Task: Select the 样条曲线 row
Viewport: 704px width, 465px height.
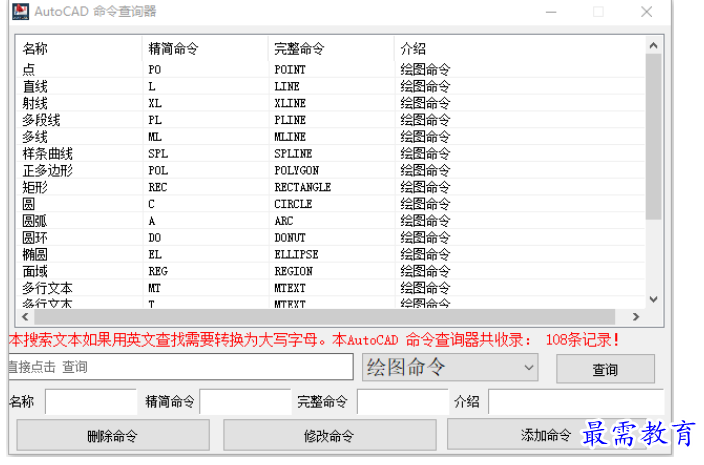Action: (331, 154)
